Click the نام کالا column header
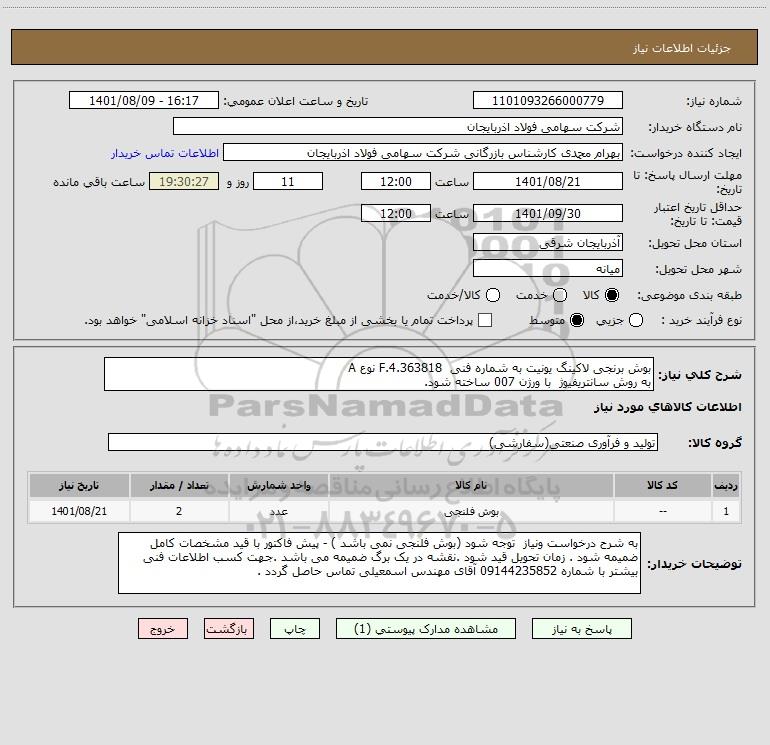770x745 pixels. click(471, 485)
